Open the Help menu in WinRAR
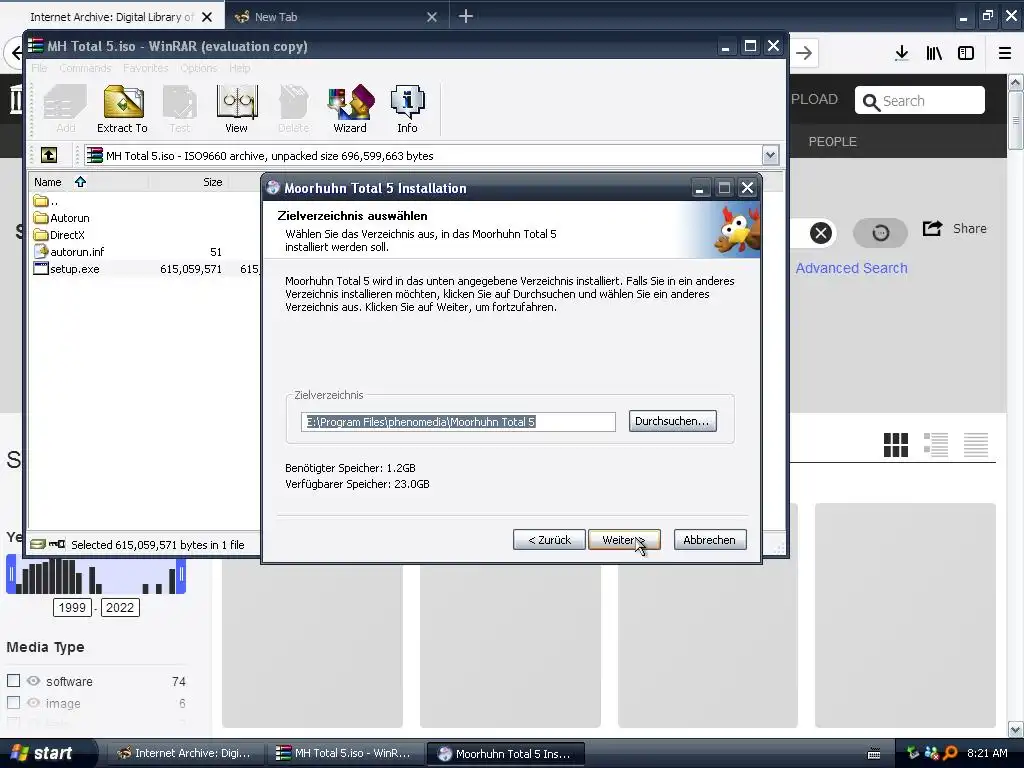The height and width of the screenshot is (768, 1024). pos(240,68)
